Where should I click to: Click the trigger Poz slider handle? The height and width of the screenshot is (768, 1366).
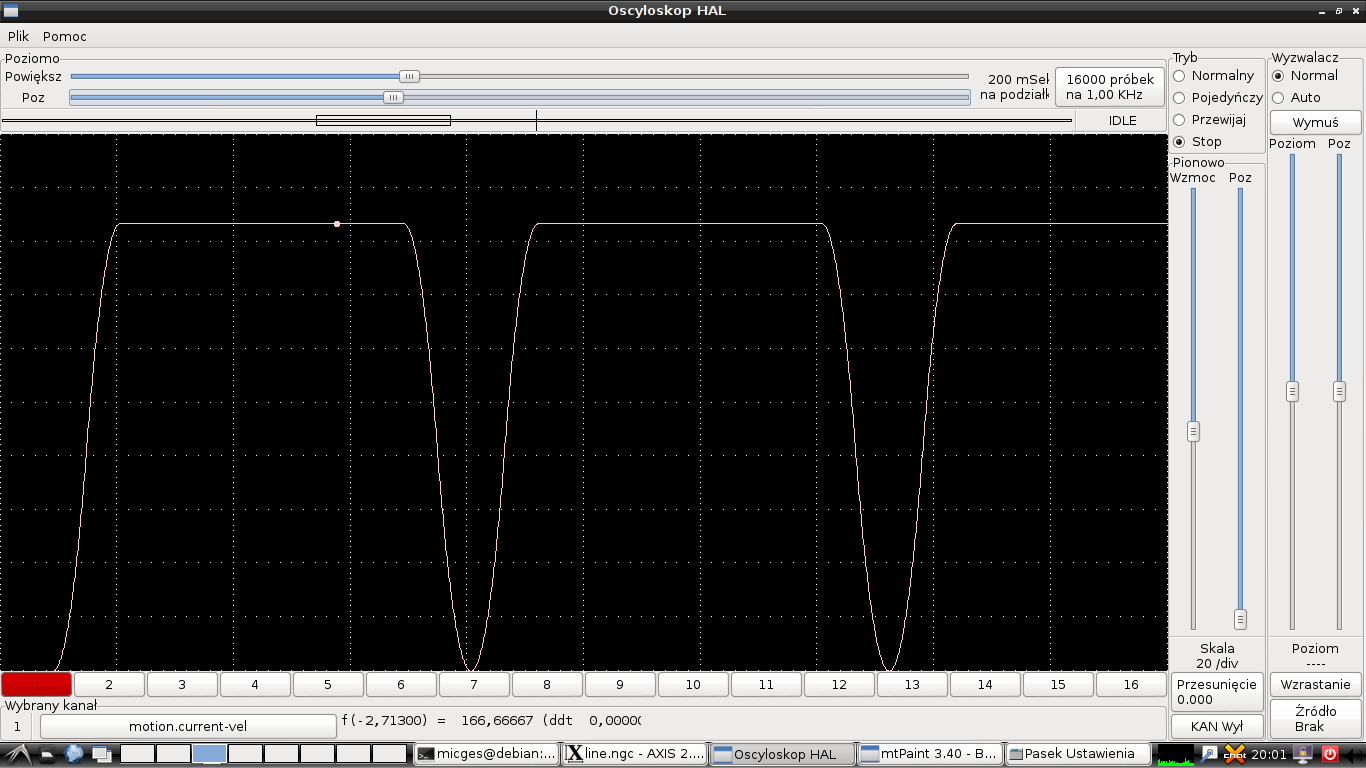click(x=1339, y=391)
